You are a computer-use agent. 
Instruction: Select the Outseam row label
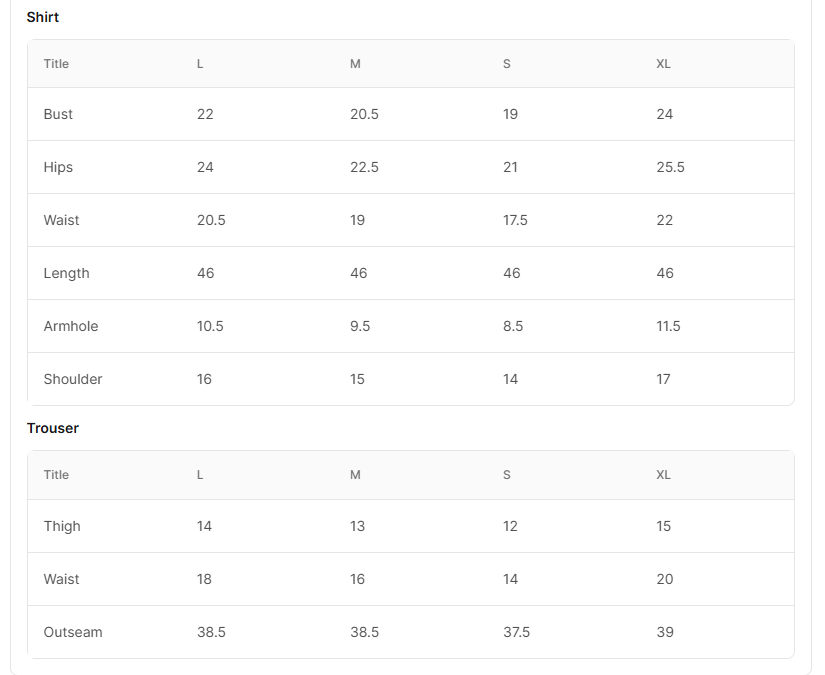[x=73, y=632]
